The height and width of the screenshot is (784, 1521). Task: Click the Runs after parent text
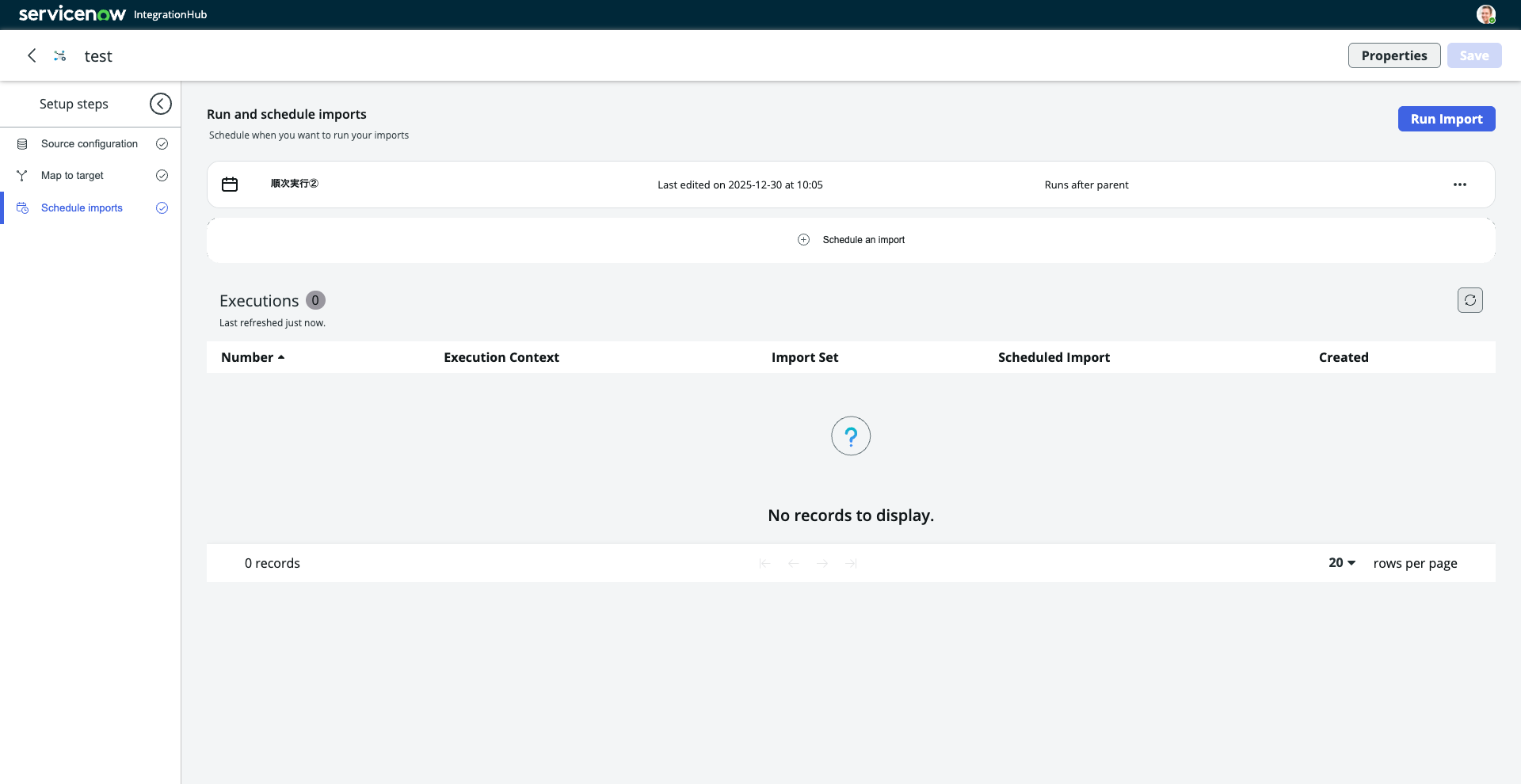pos(1086,185)
